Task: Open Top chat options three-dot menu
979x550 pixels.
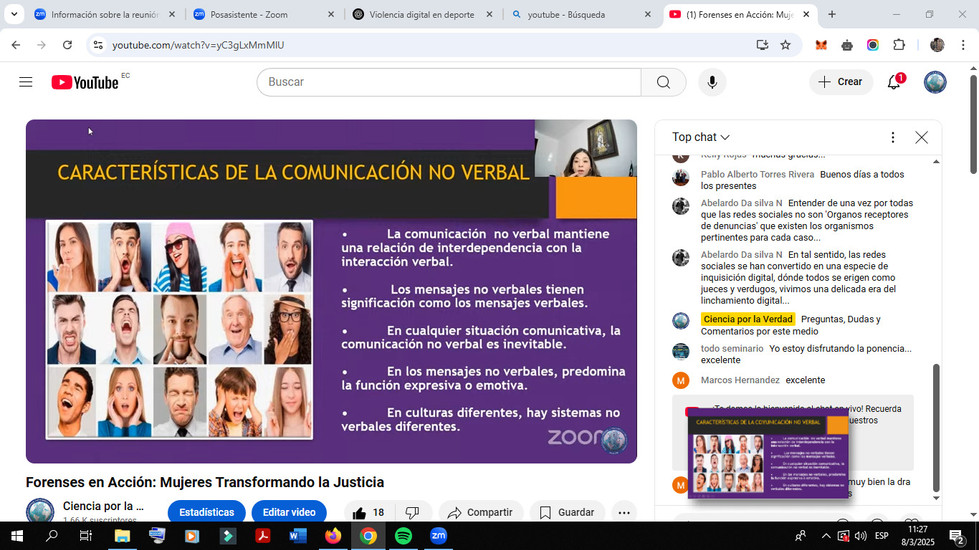Action: coord(892,137)
